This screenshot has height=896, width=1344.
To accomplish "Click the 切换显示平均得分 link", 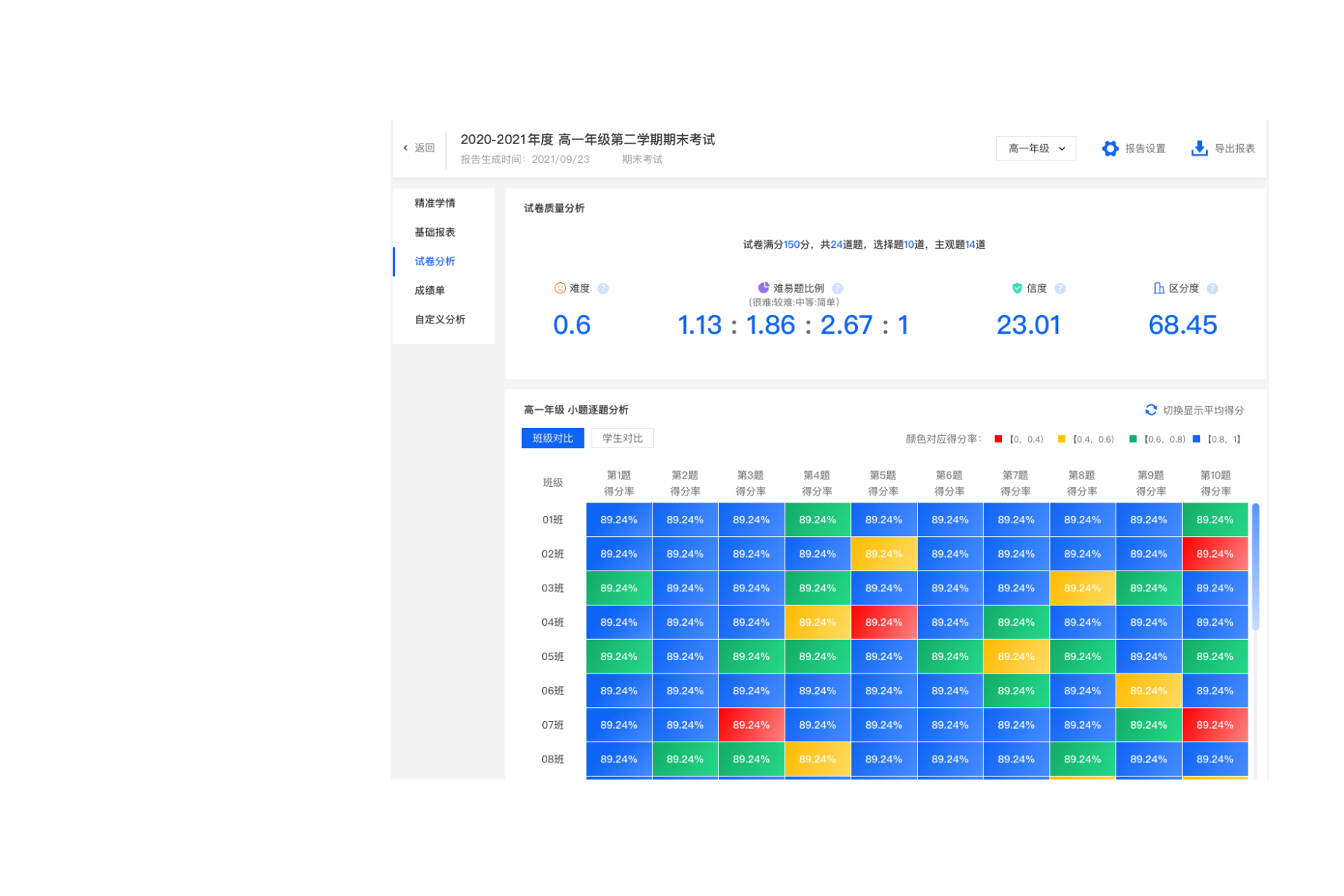I will click(x=1203, y=411).
